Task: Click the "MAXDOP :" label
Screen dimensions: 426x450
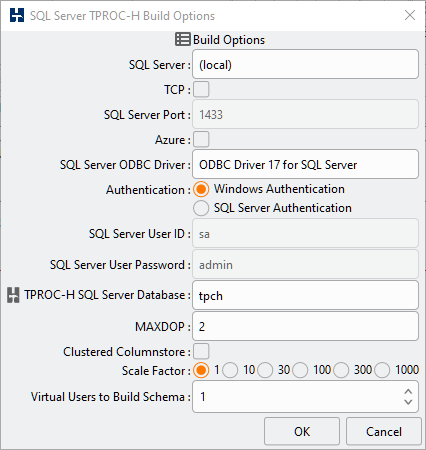Action: click(x=163, y=327)
